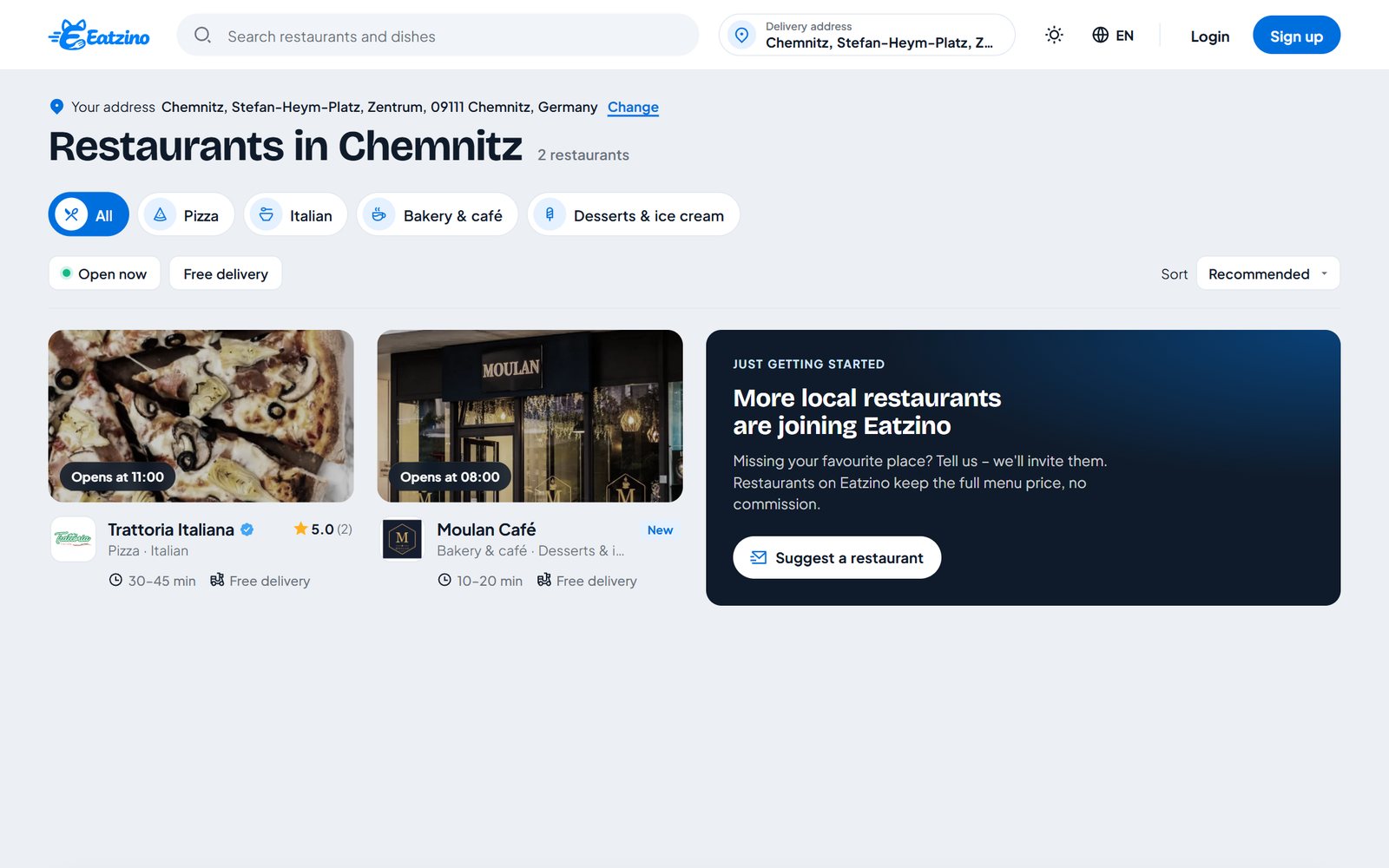Click the New badge on Moulan Café

pos(660,529)
